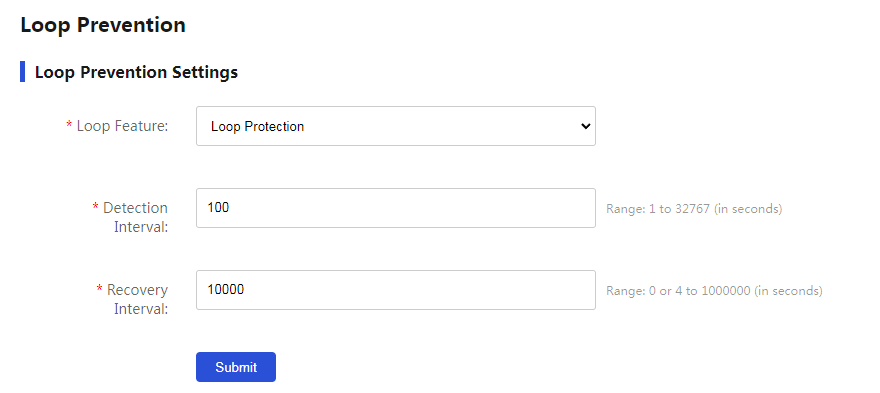The image size is (880, 393).
Task: Focus the Detection Interval input field
Action: coord(396,208)
